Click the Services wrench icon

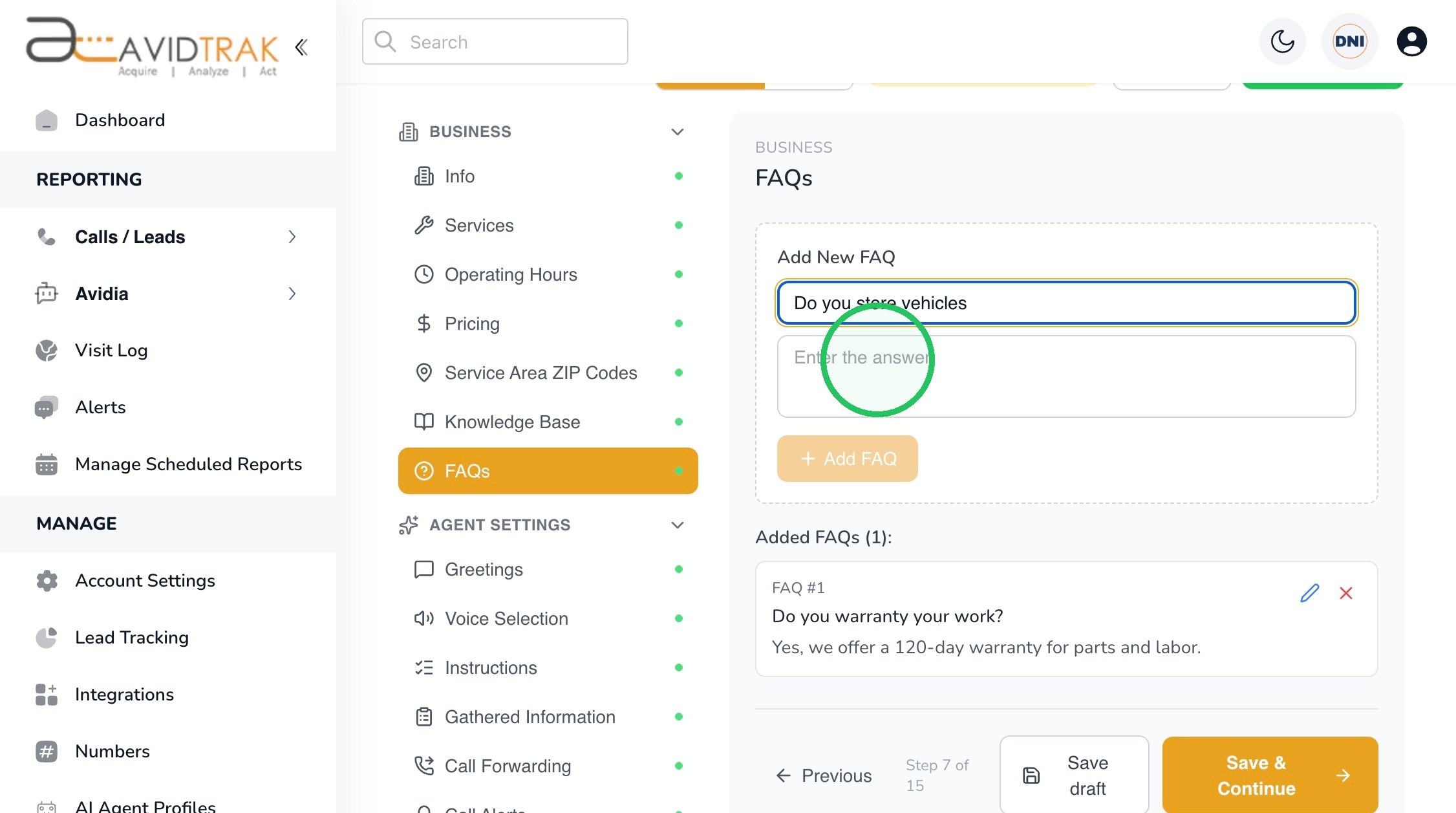(423, 225)
